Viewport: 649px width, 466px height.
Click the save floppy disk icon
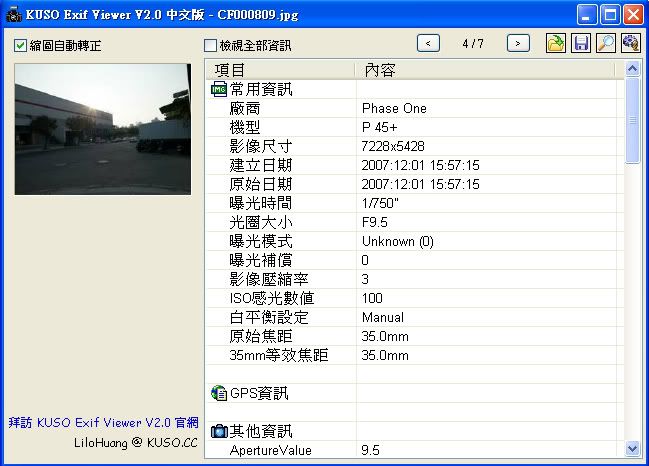581,43
